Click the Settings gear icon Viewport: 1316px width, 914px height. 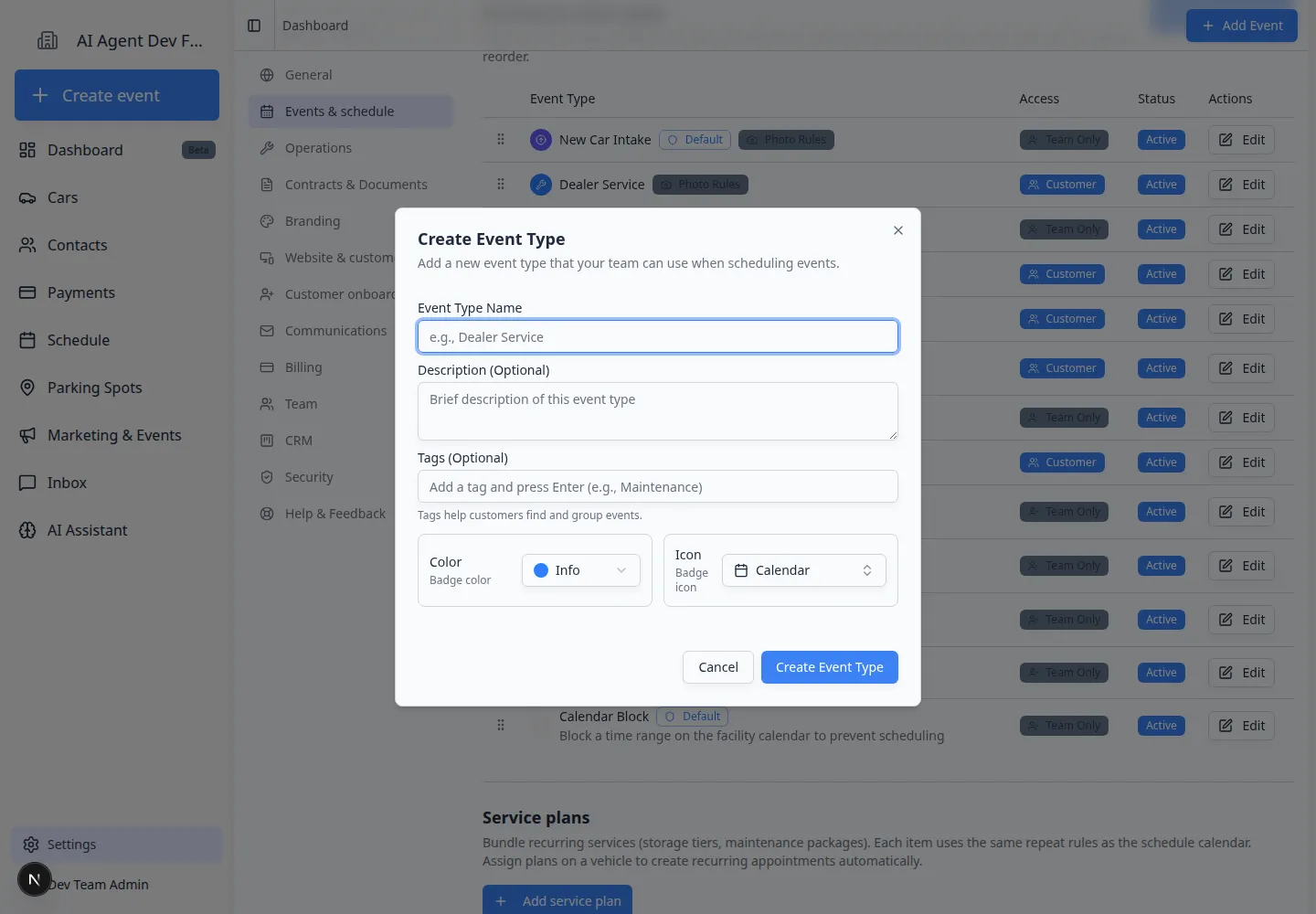coord(31,845)
